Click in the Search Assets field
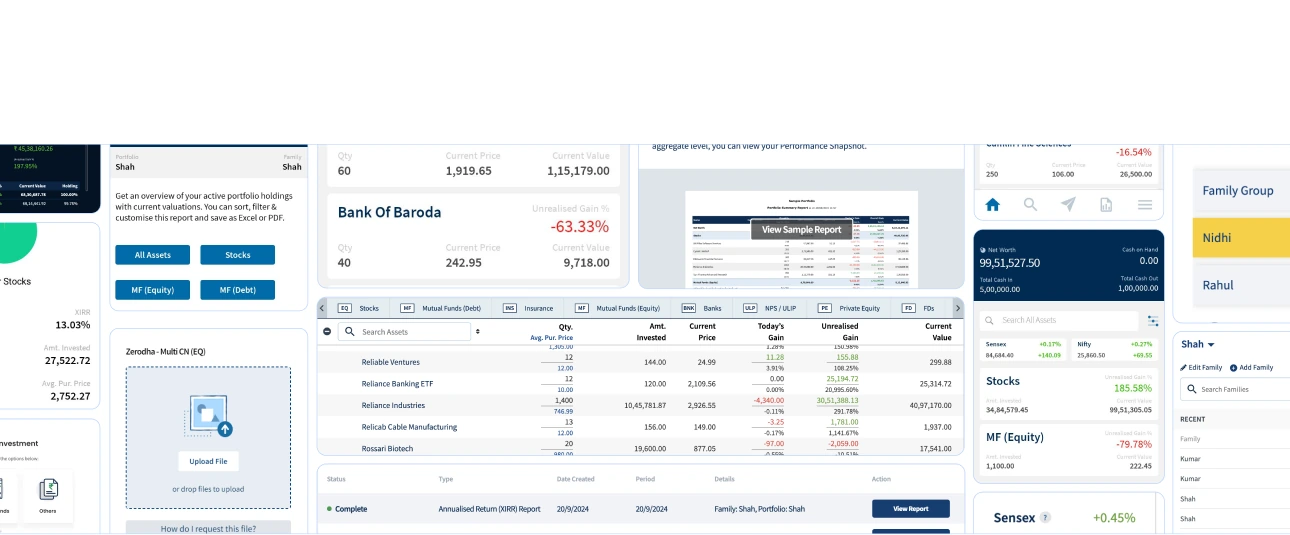Viewport: 1290px width, 535px height. pos(404,331)
